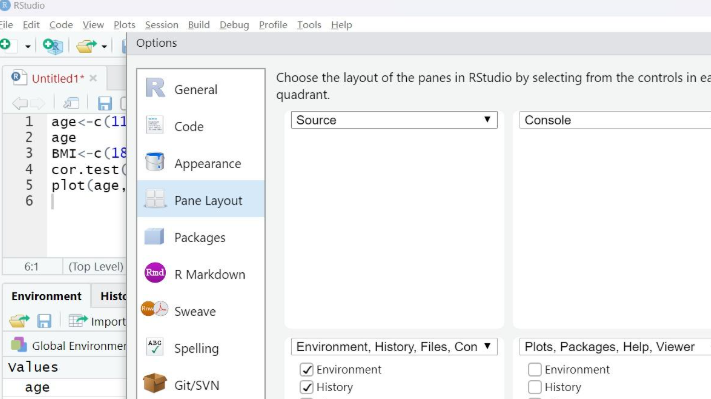Screen dimensions: 711x399
Task: Expand the open file recent dropdown arrow
Action: (104, 46)
